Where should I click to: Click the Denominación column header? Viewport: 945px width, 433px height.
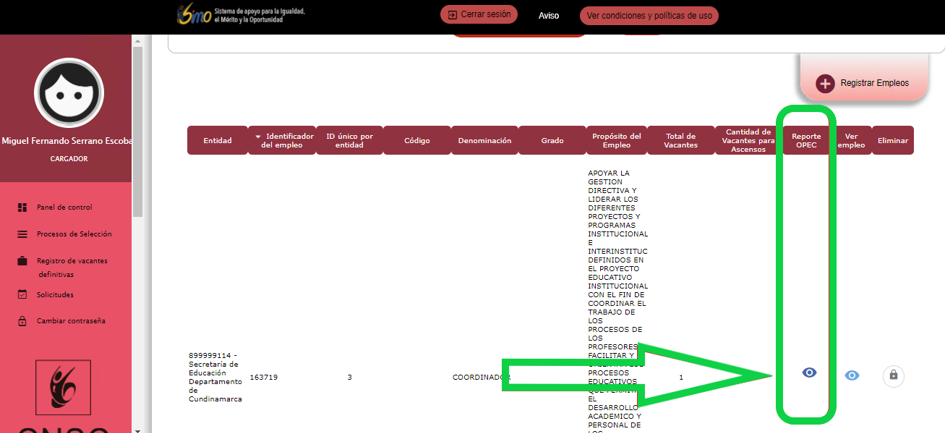coord(485,141)
